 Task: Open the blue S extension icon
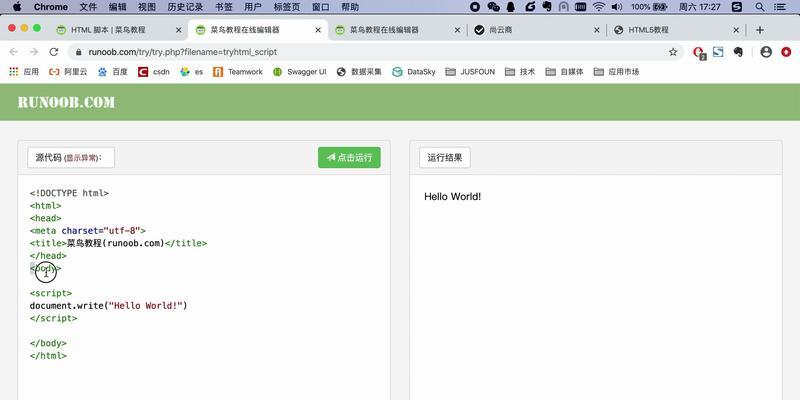(x=718, y=52)
